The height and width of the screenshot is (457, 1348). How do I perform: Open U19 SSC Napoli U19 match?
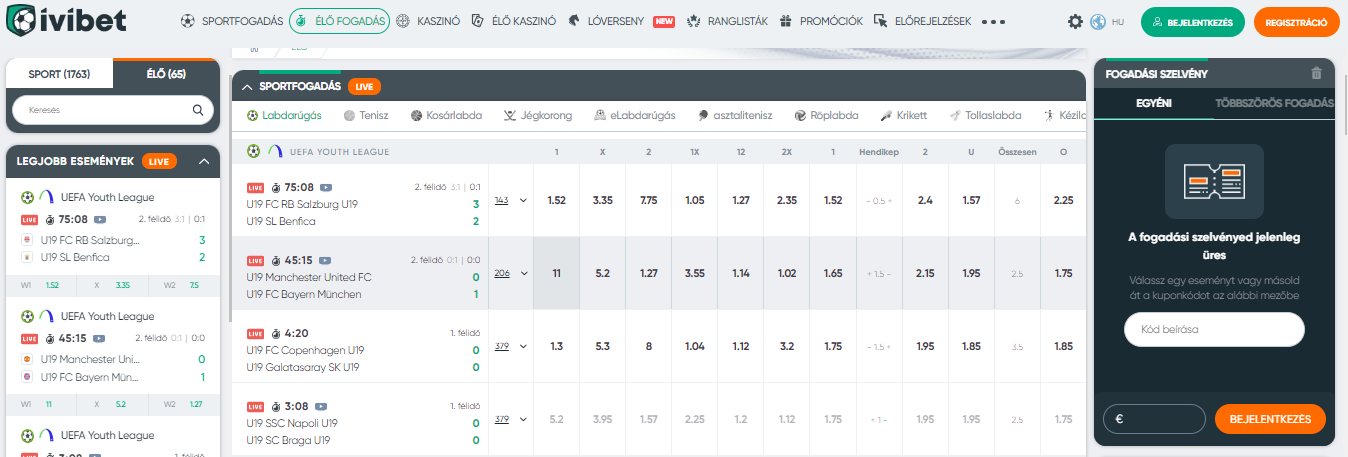[x=291, y=423]
